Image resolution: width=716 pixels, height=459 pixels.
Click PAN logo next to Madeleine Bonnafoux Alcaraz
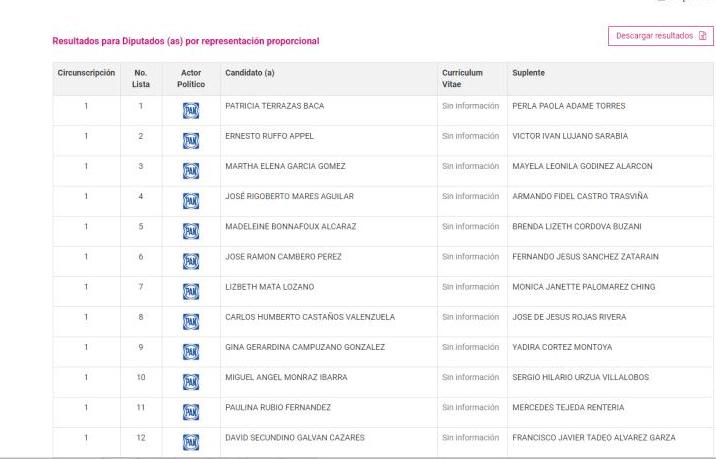pos(191,231)
